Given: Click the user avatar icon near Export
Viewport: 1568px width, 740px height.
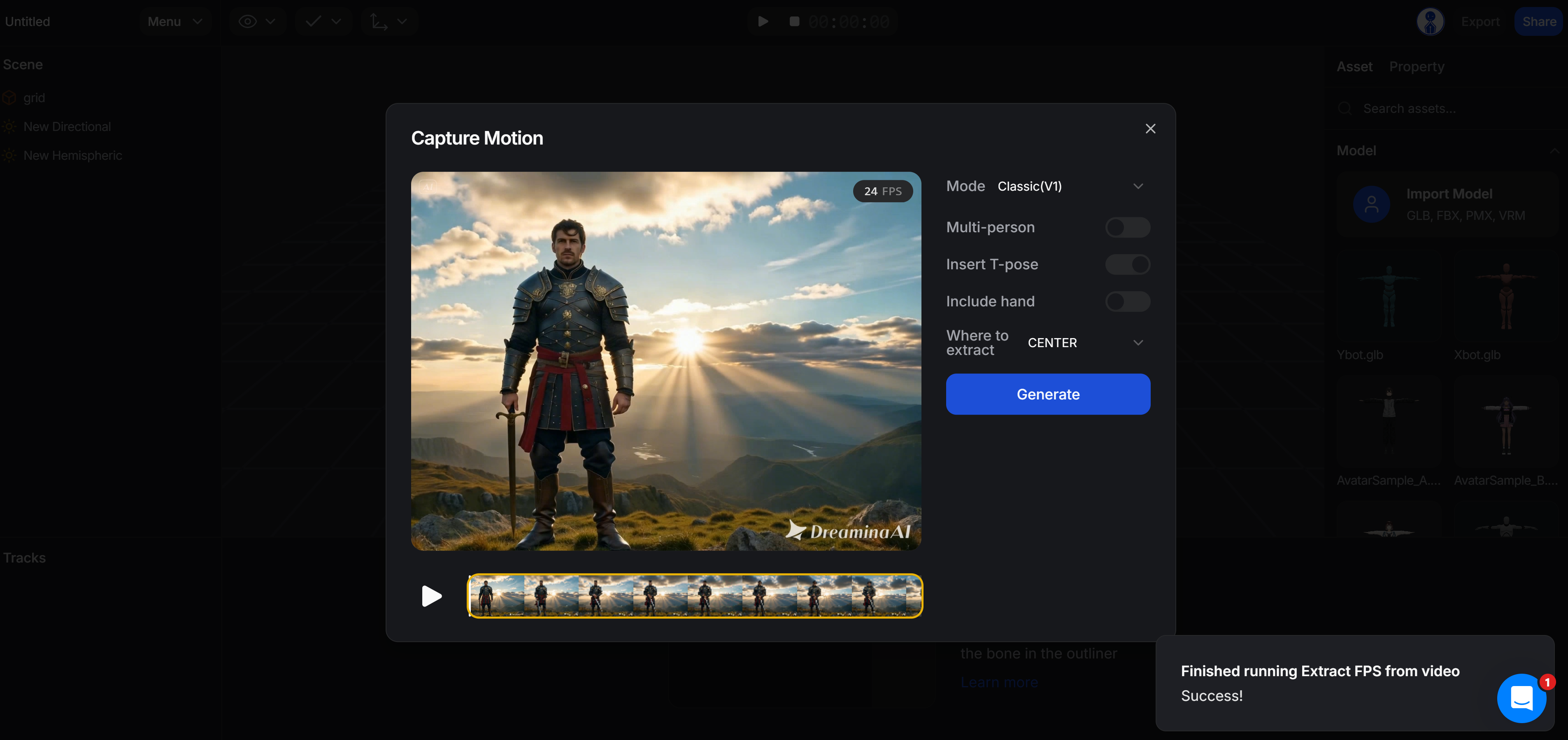Looking at the screenshot, I should (x=1431, y=21).
